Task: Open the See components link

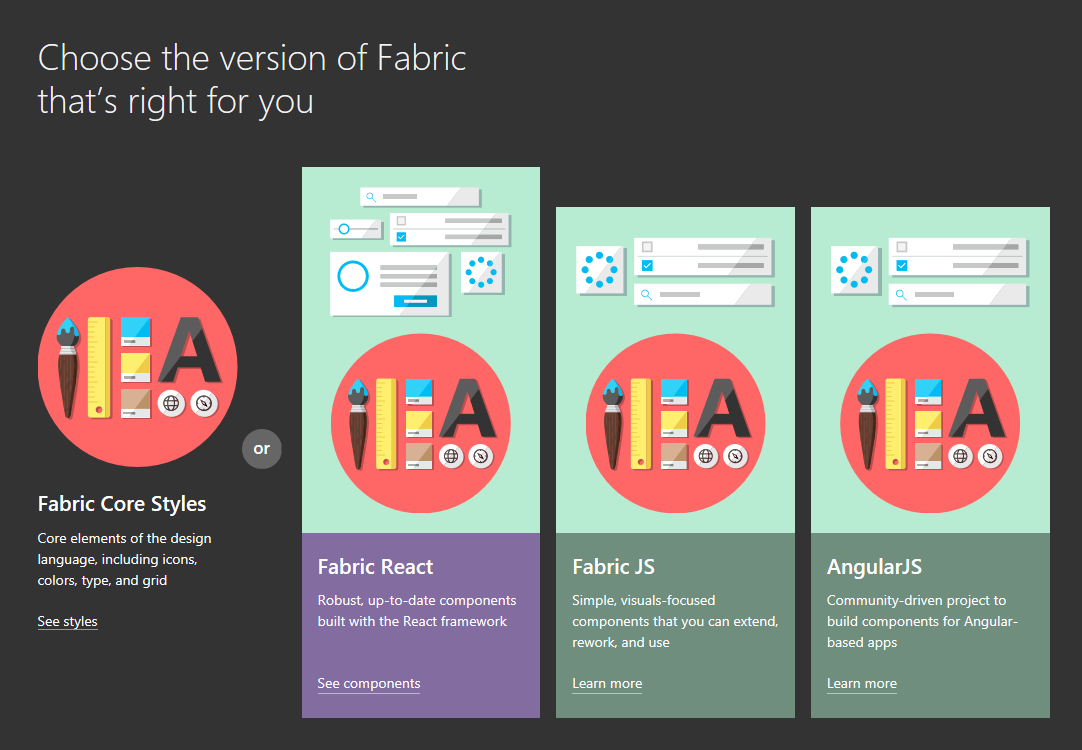Action: [368, 684]
